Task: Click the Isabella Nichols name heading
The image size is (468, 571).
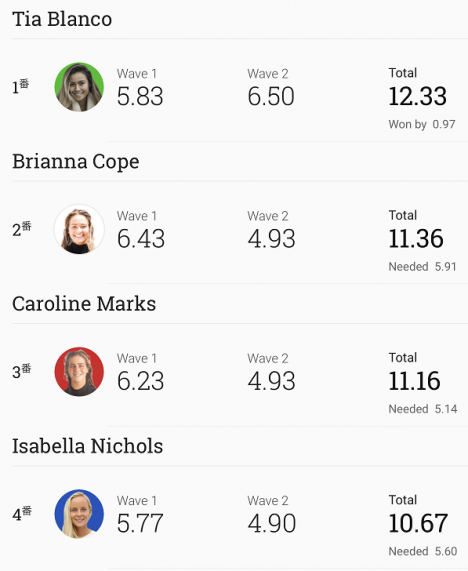Action: pos(87,446)
